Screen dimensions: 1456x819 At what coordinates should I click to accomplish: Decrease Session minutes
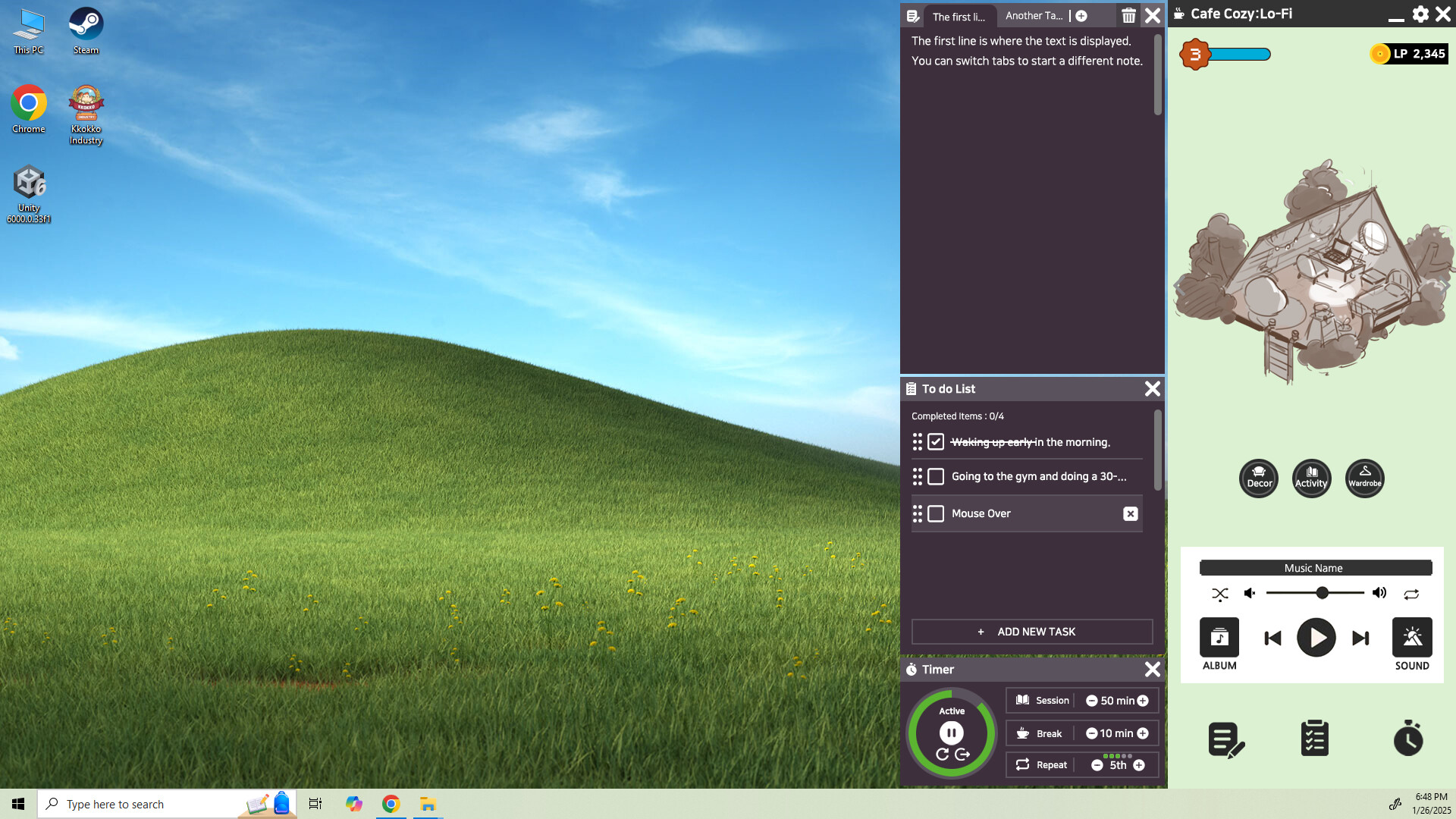coord(1091,701)
